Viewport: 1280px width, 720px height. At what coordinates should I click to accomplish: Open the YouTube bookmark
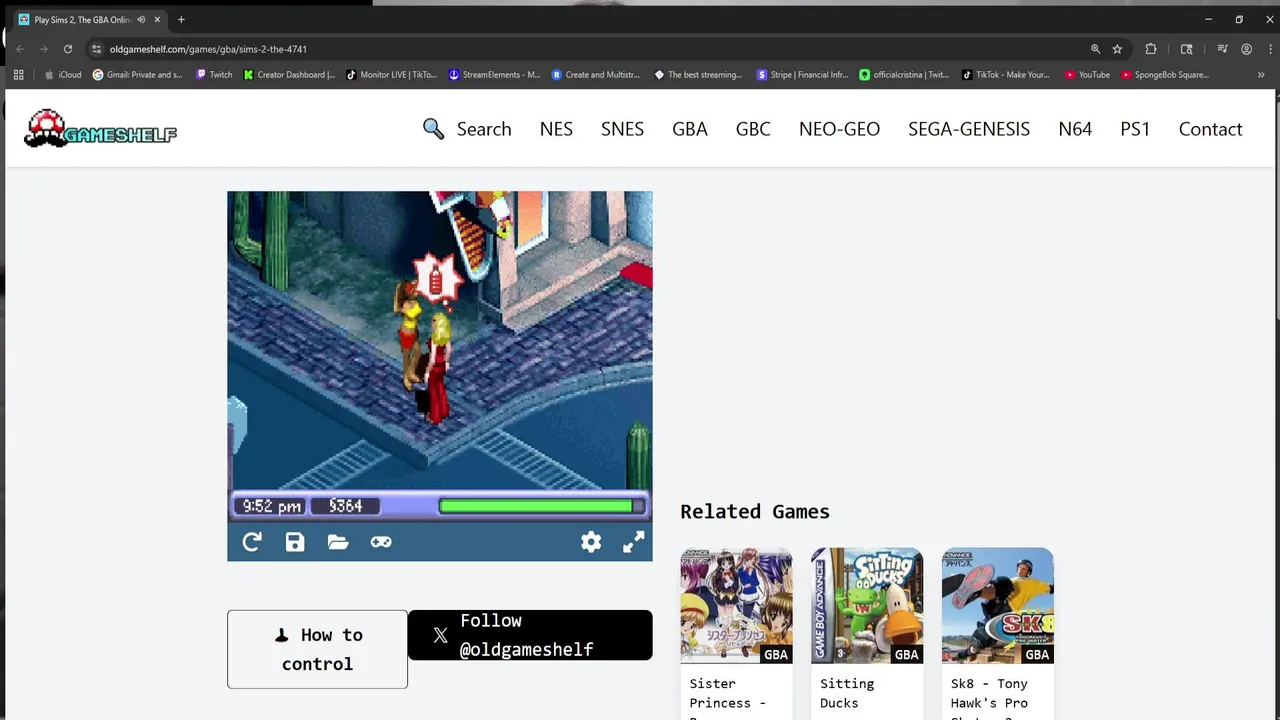(x=1087, y=75)
